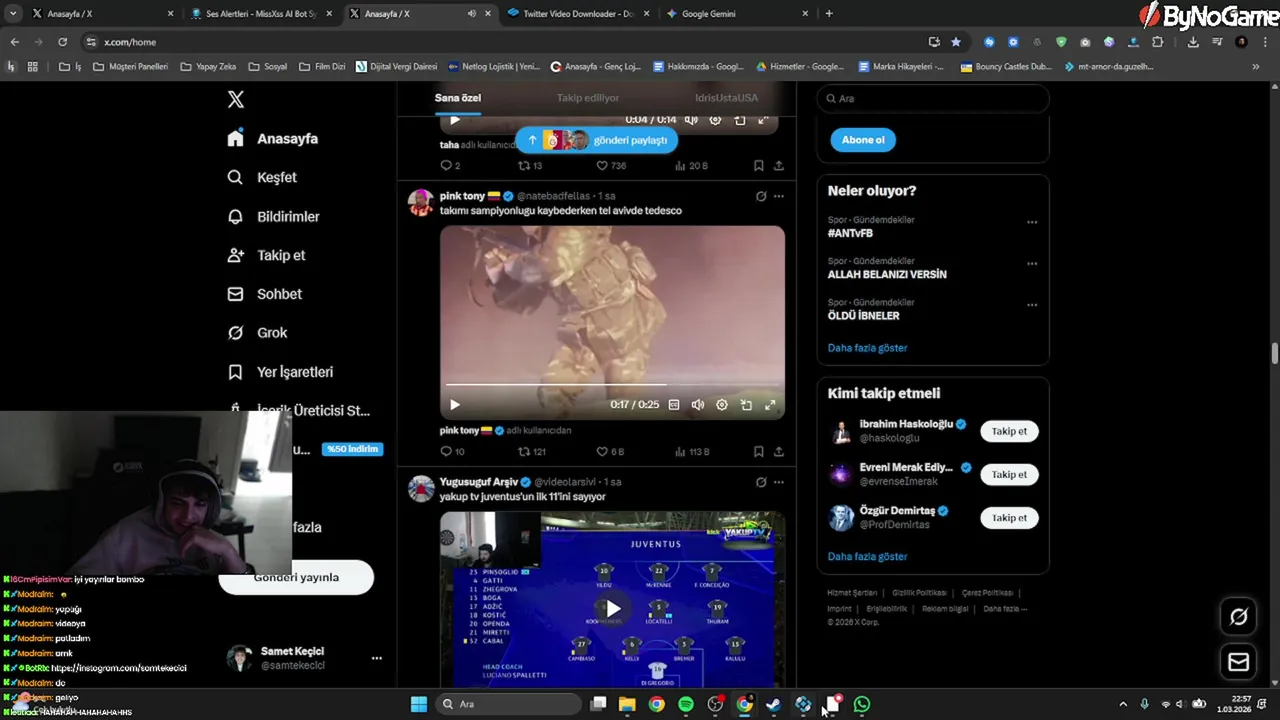The height and width of the screenshot is (720, 1280).
Task: Switch to Twitter Video Downloader browser tab
Action: [579, 14]
